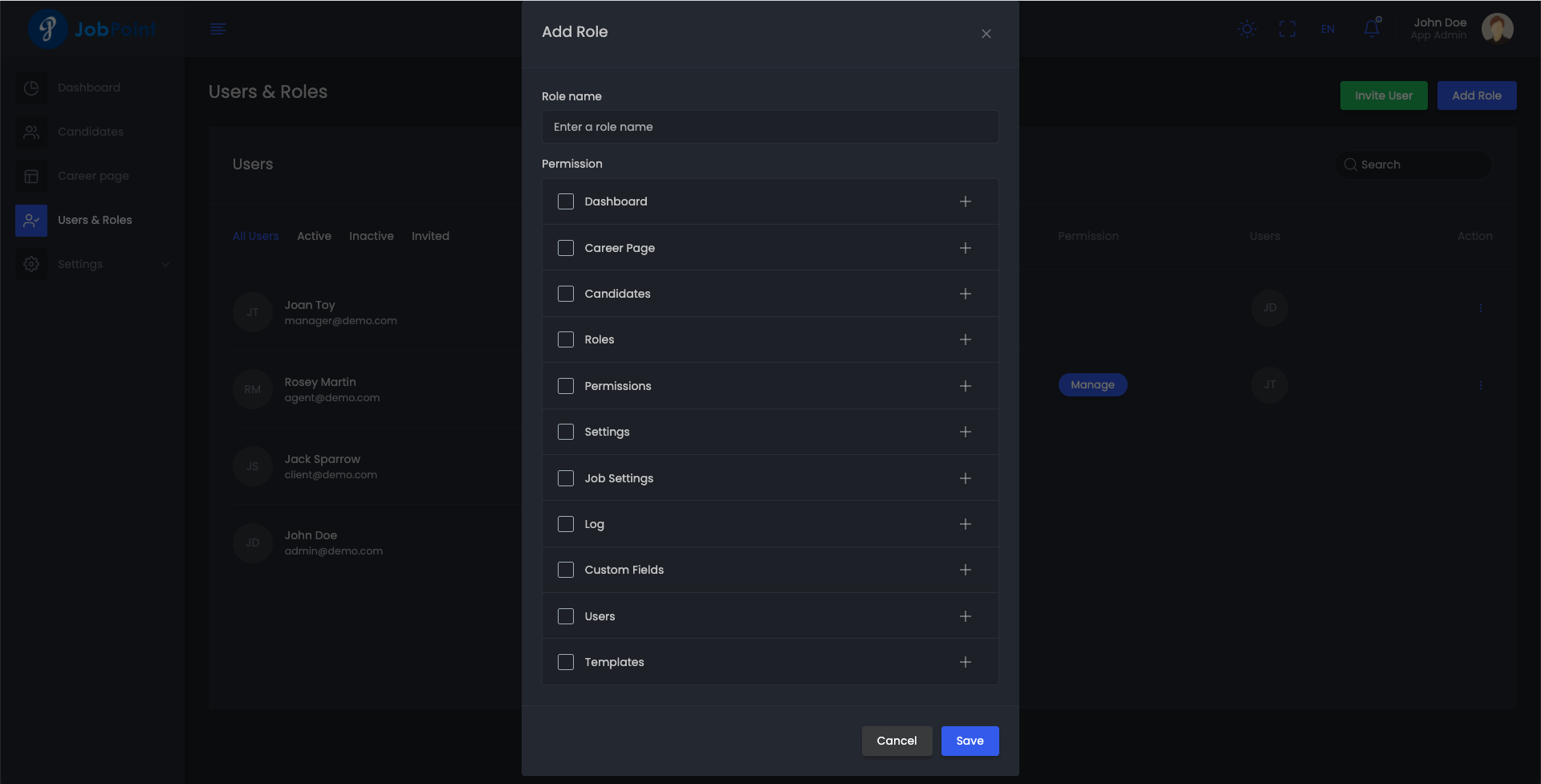This screenshot has width=1541, height=784.
Task: Open Candidates in the sidebar
Action: [90, 132]
